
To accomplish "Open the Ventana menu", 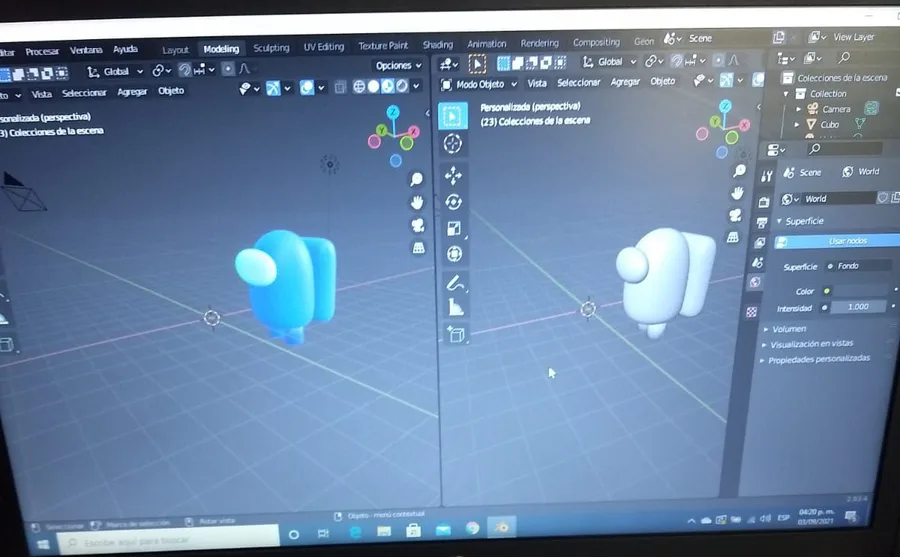I will point(86,51).
